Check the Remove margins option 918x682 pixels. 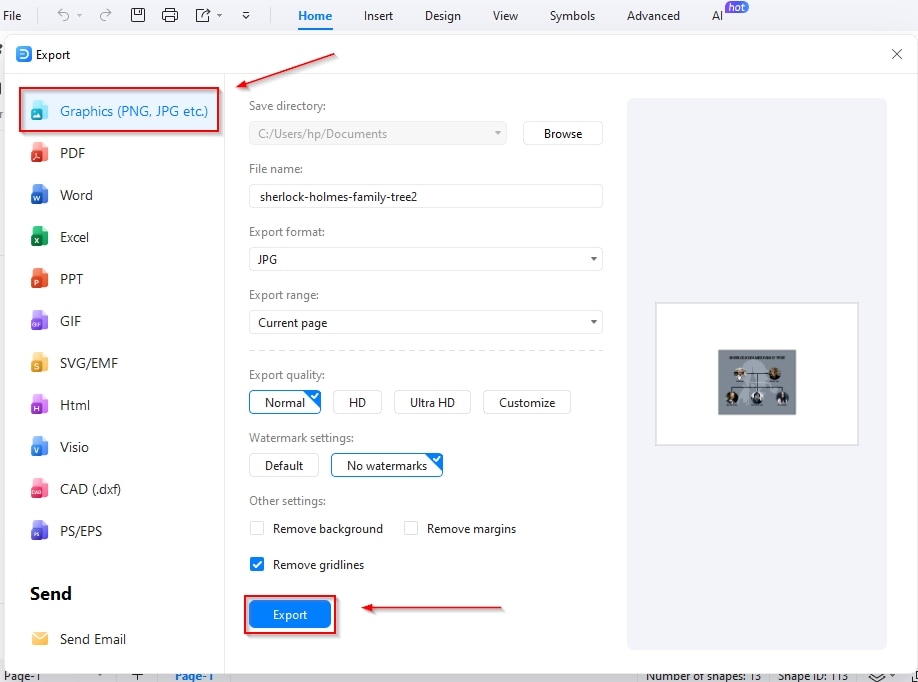point(411,528)
